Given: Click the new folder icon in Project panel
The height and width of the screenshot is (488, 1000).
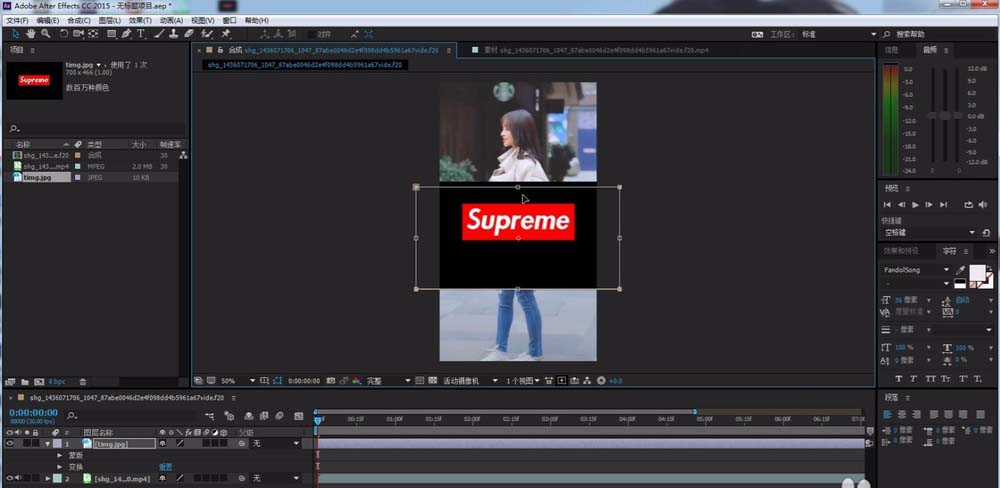Looking at the screenshot, I should pyautogui.click(x=25, y=381).
